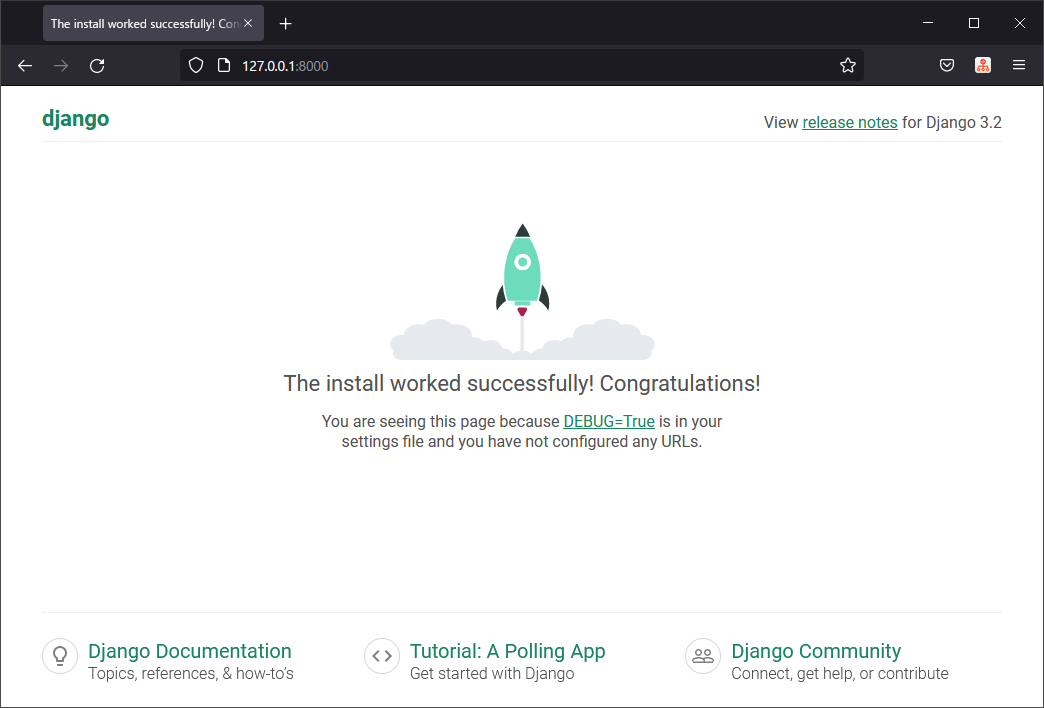The image size is (1044, 708).
Task: Click the django logo heading
Action: pyautogui.click(x=75, y=119)
